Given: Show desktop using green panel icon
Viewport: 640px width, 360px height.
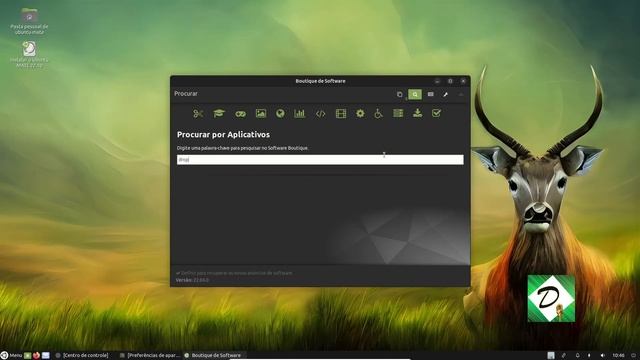Looking at the screenshot, I should (27, 356).
